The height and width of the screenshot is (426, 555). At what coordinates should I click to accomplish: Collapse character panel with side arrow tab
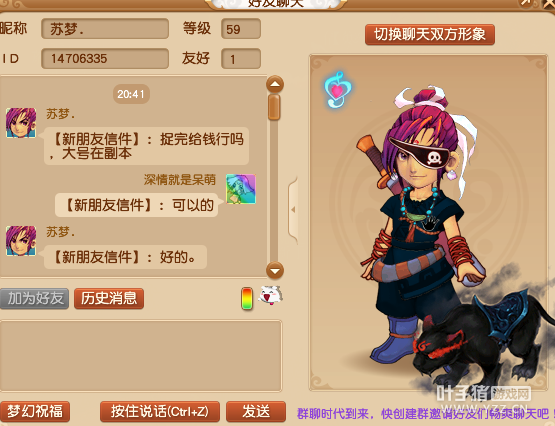293,210
